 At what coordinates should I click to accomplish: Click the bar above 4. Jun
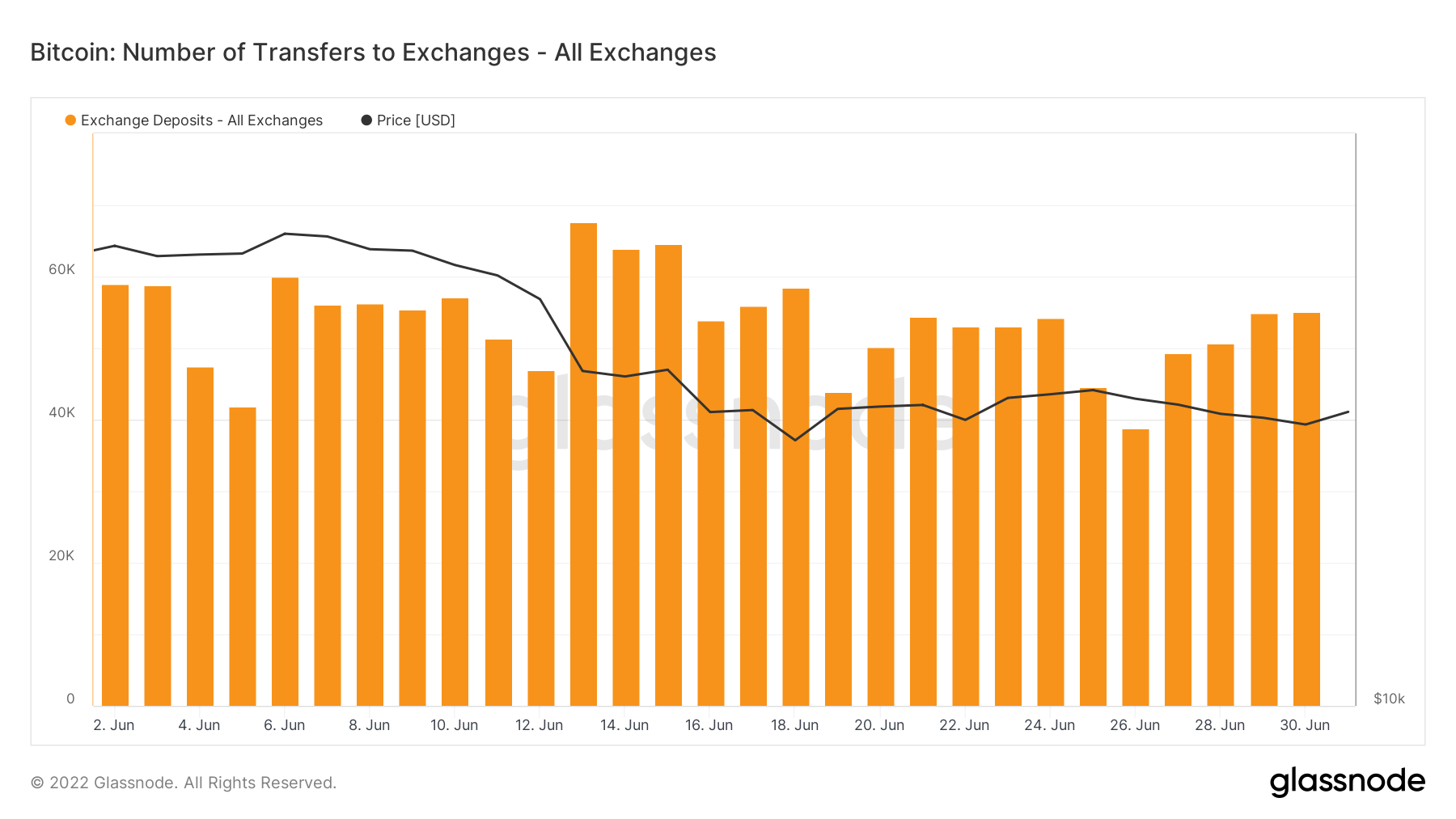200,537
